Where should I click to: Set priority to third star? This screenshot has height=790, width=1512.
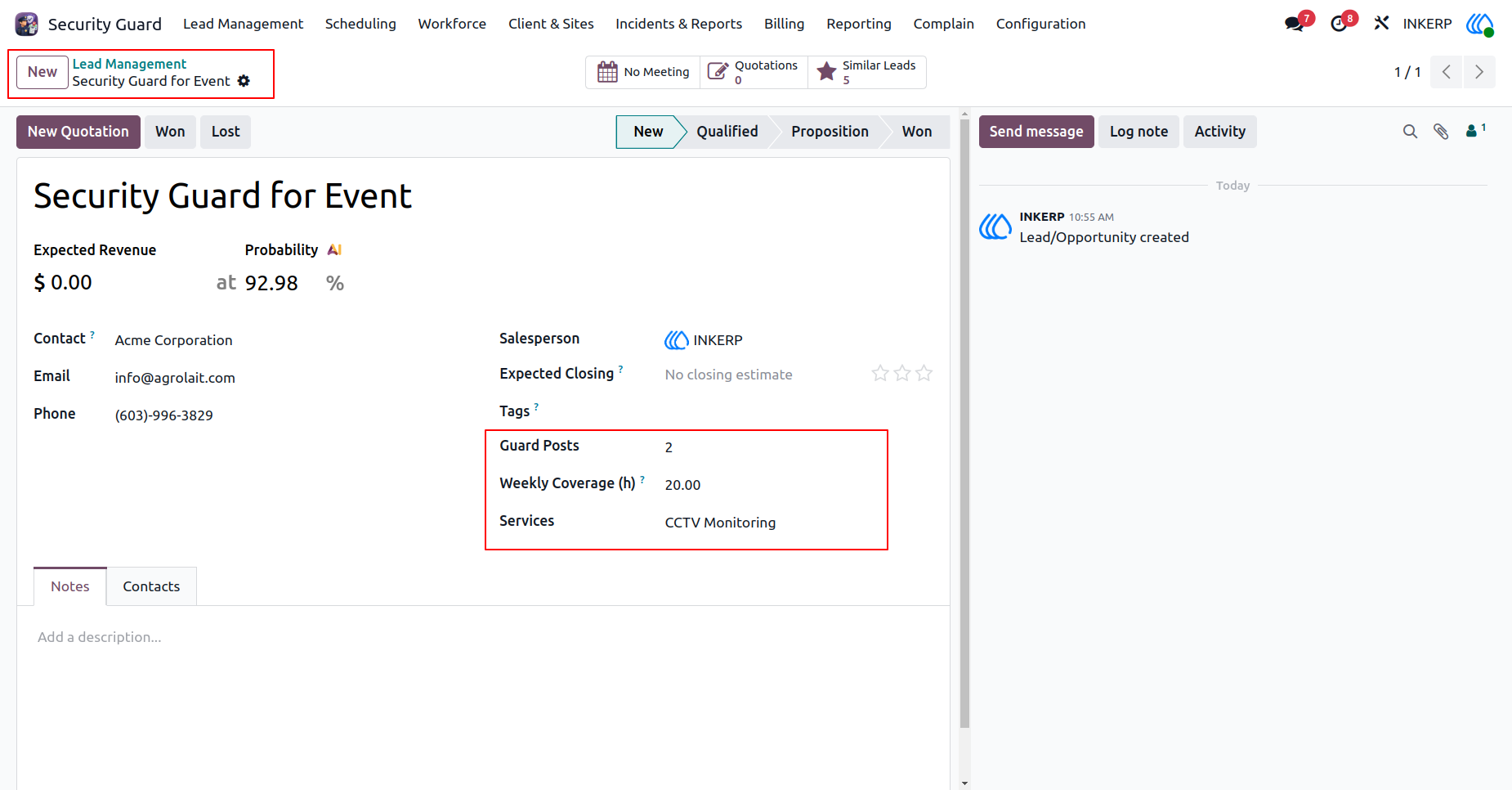[924, 374]
